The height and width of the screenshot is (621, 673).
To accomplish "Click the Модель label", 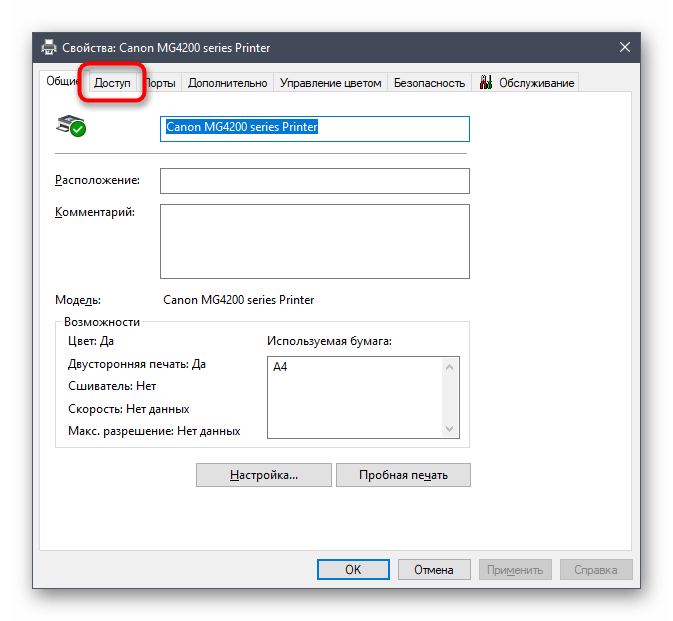I will click(x=78, y=300).
